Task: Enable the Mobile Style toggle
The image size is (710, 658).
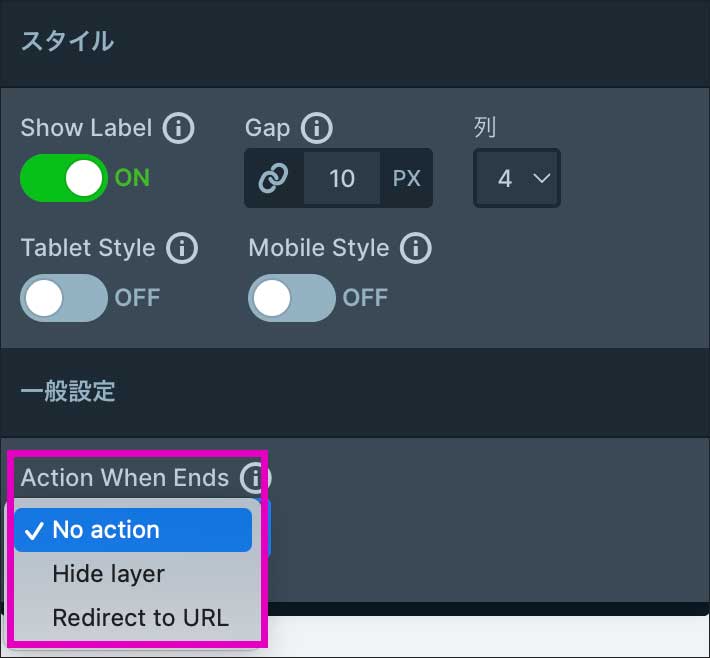Action: click(292, 298)
